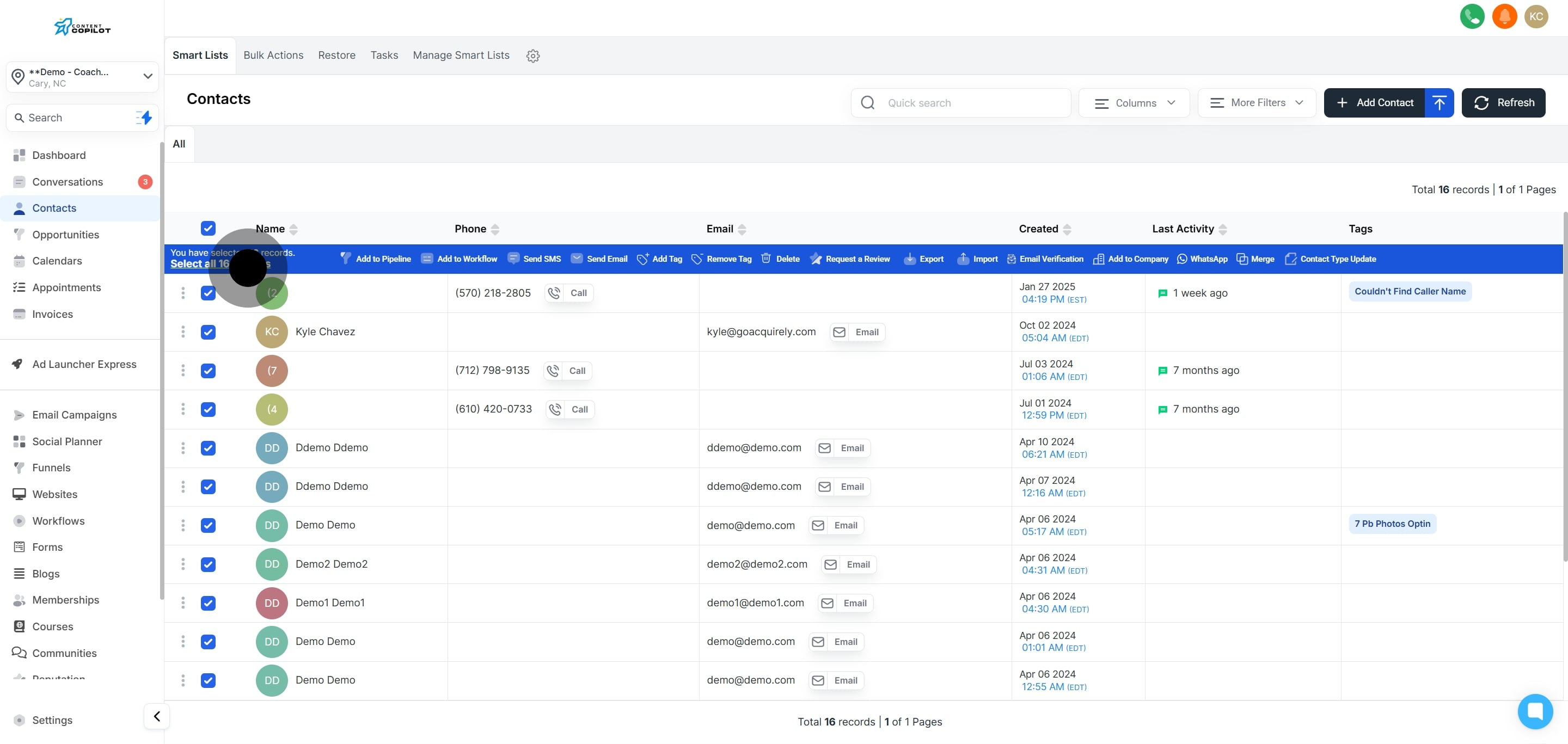Uncheck Kyle Chavez row checkbox
Image resolution: width=1568 pixels, height=744 pixels.
[208, 331]
